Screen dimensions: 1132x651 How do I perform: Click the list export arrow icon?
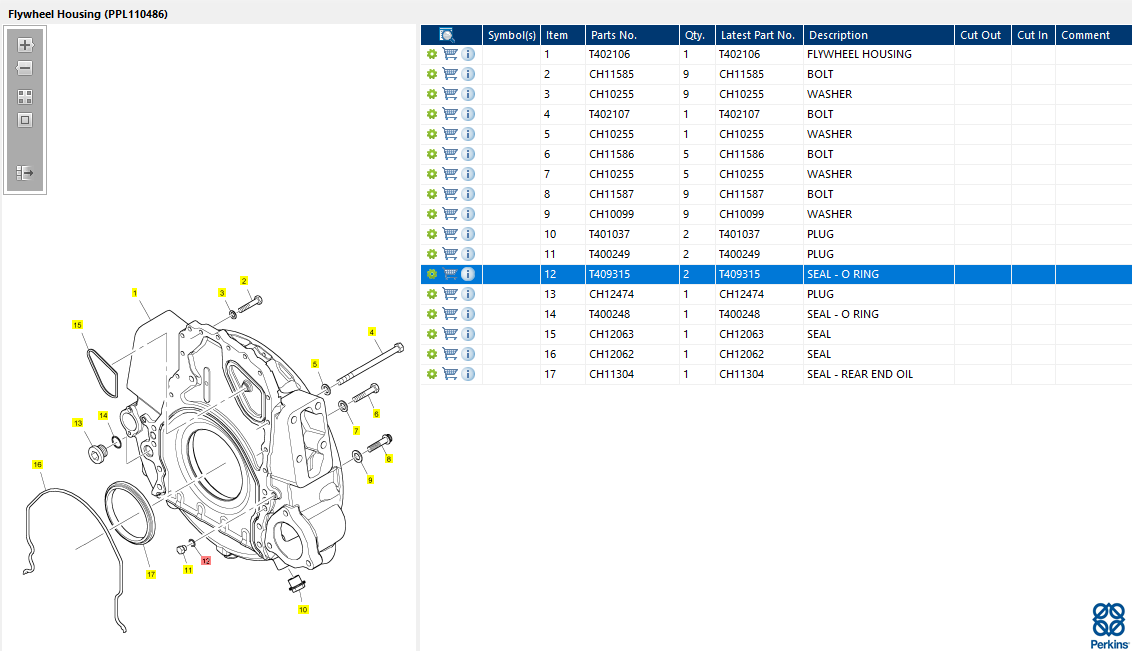pyautogui.click(x=25, y=173)
